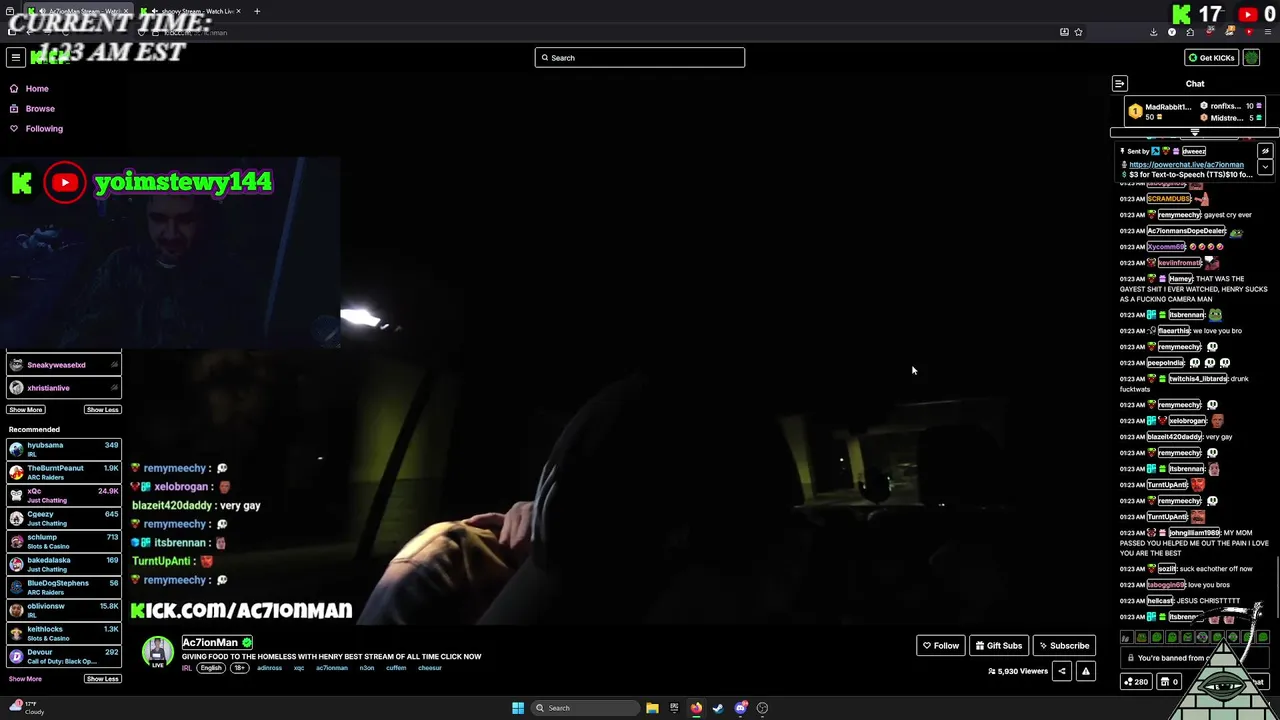Expand the pinned message chevron
The width and height of the screenshot is (1280, 720).
pos(1265,167)
